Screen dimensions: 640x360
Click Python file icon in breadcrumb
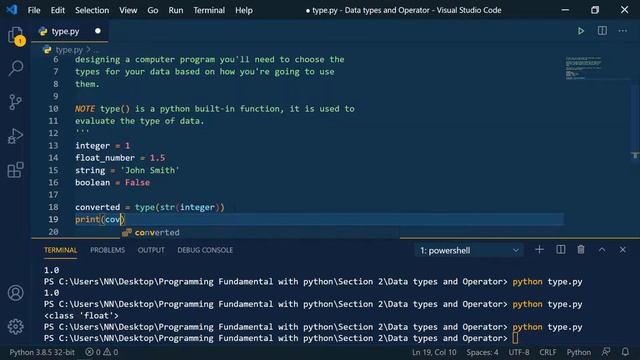[47, 50]
